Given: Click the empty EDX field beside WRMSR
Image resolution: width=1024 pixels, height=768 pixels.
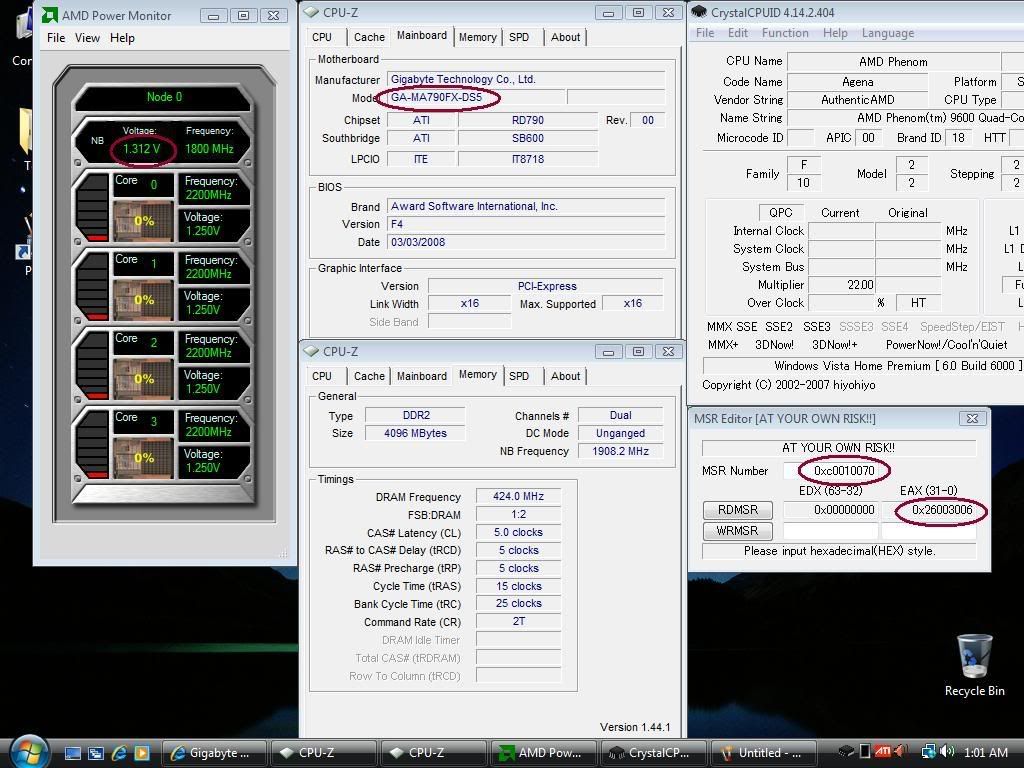Looking at the screenshot, I should [831, 530].
